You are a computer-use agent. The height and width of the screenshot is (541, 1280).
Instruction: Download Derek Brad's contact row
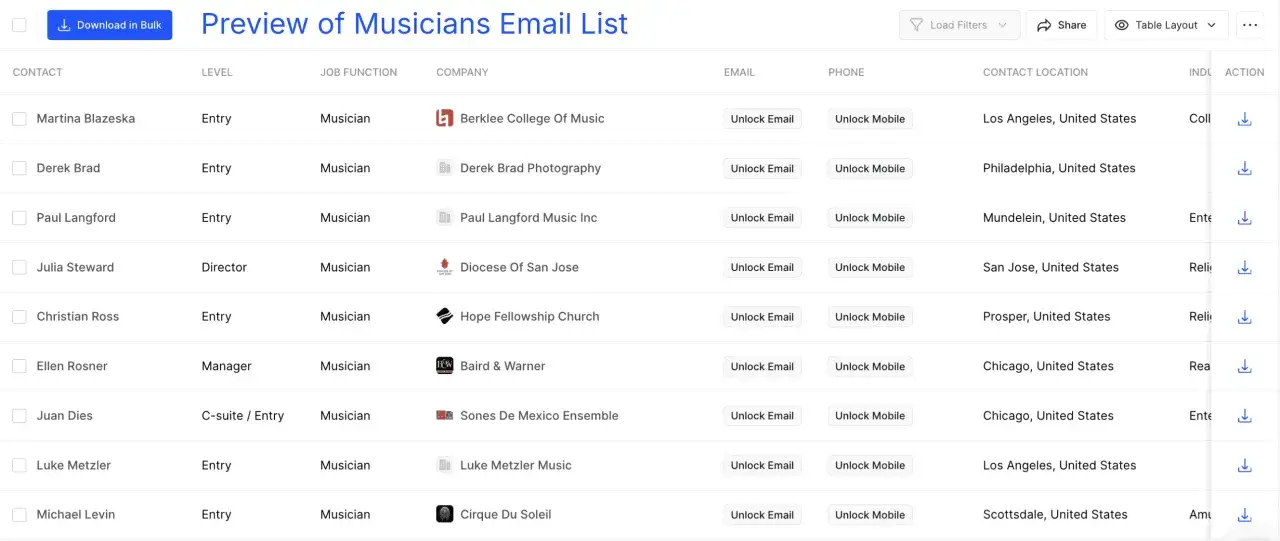click(x=1244, y=168)
